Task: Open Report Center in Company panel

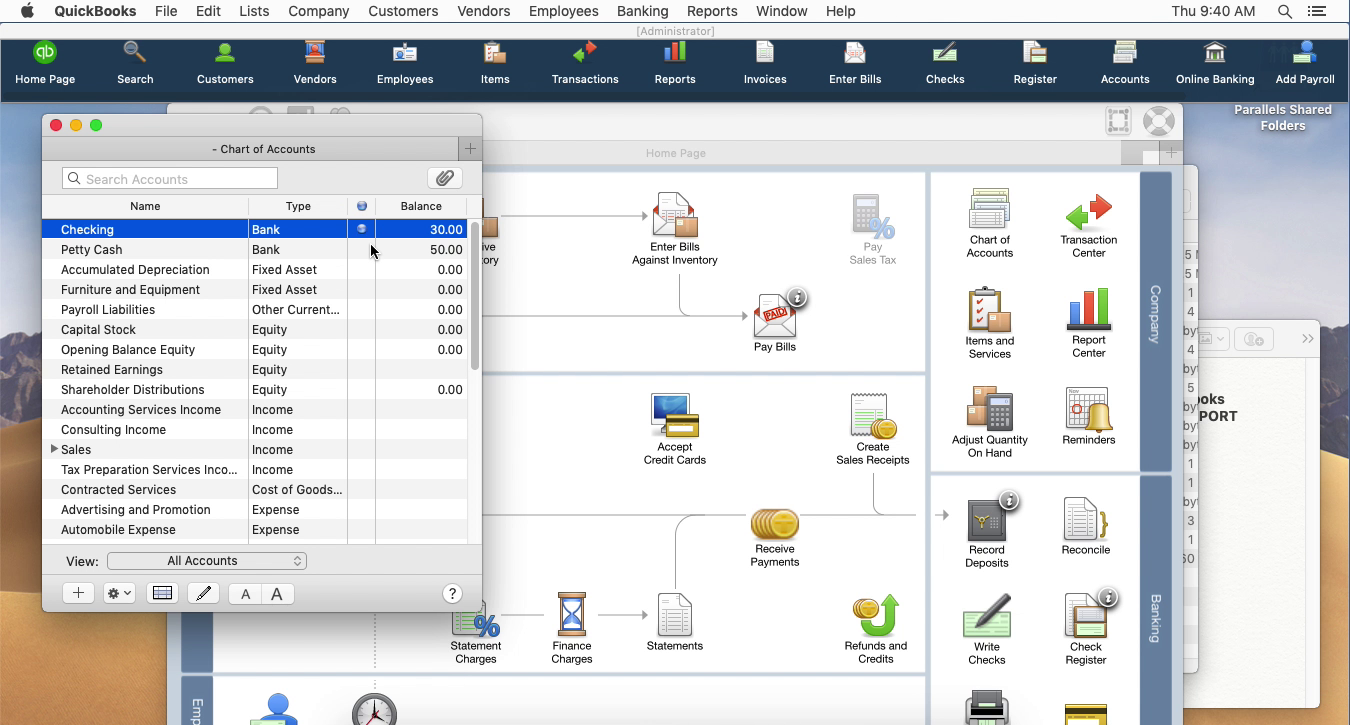Action: coord(1089,323)
